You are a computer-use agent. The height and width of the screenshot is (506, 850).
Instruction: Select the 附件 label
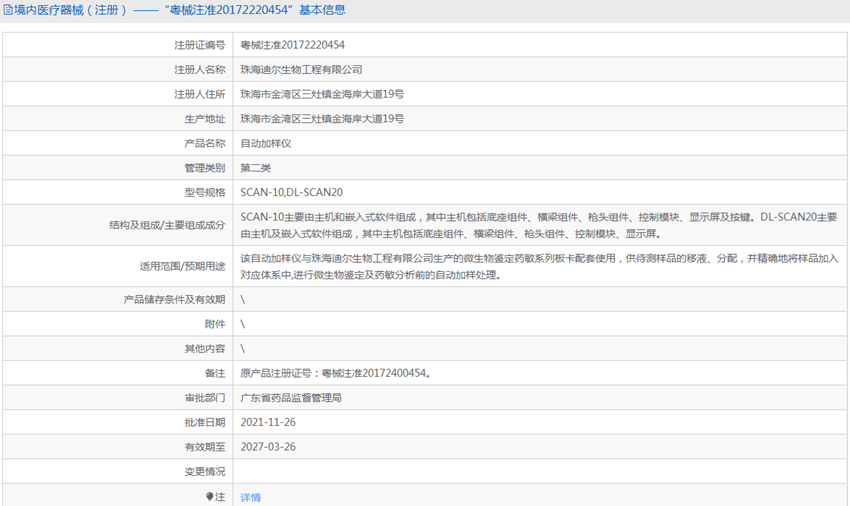pyautogui.click(x=215, y=324)
